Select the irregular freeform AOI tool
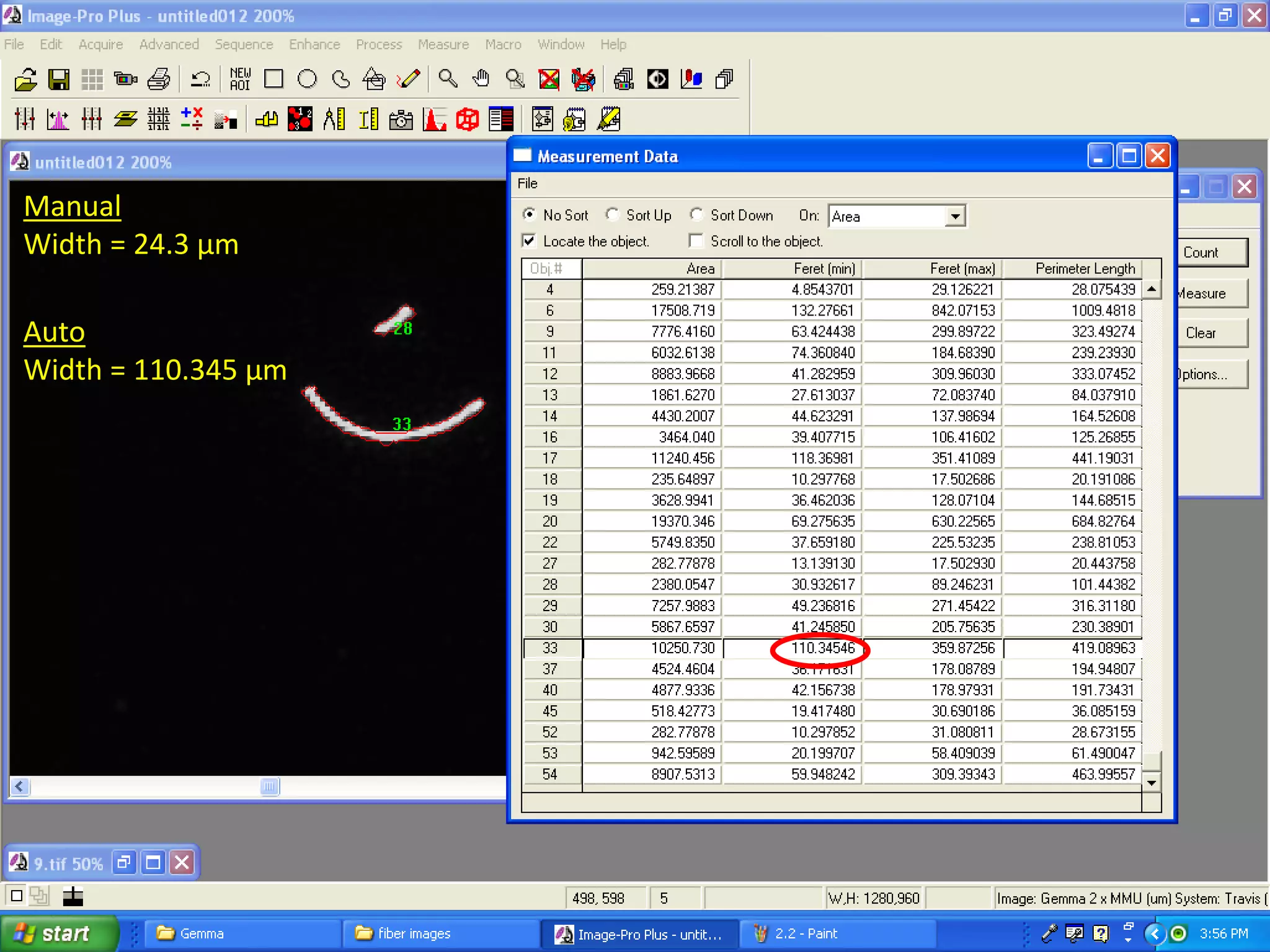This screenshot has height=952, width=1270. click(340, 79)
